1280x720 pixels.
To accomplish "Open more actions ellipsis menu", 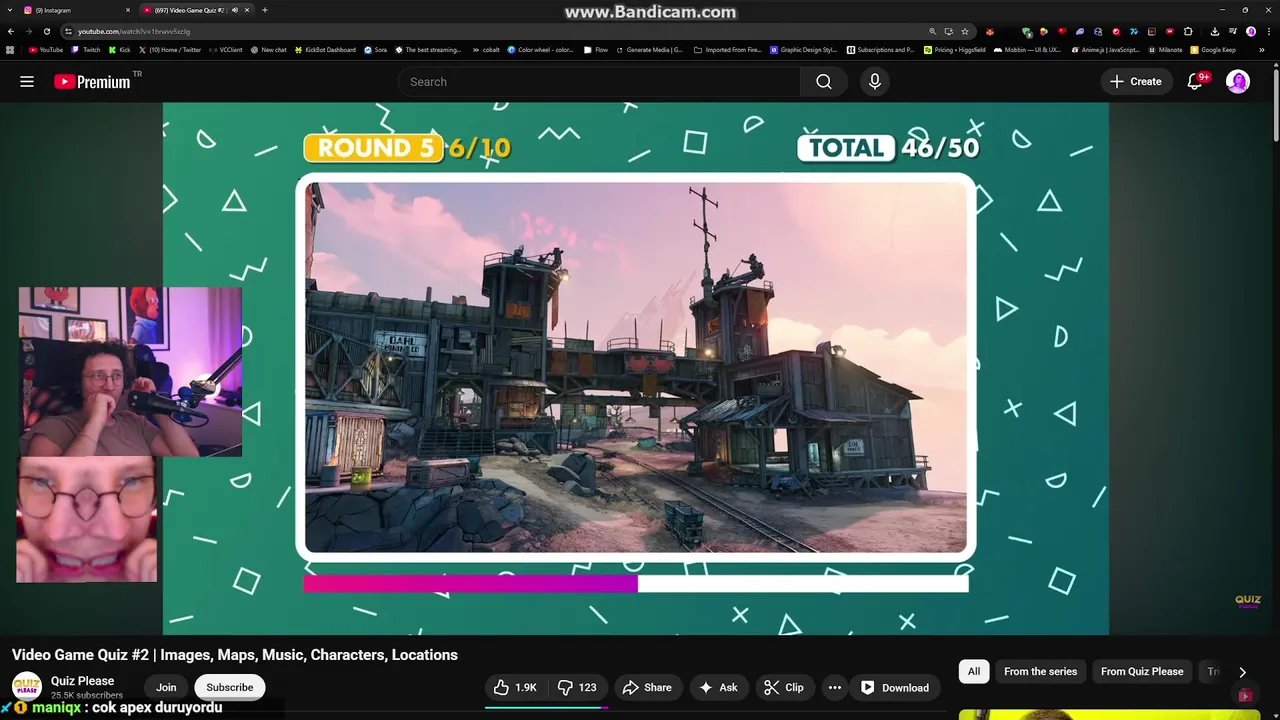I will point(835,688).
